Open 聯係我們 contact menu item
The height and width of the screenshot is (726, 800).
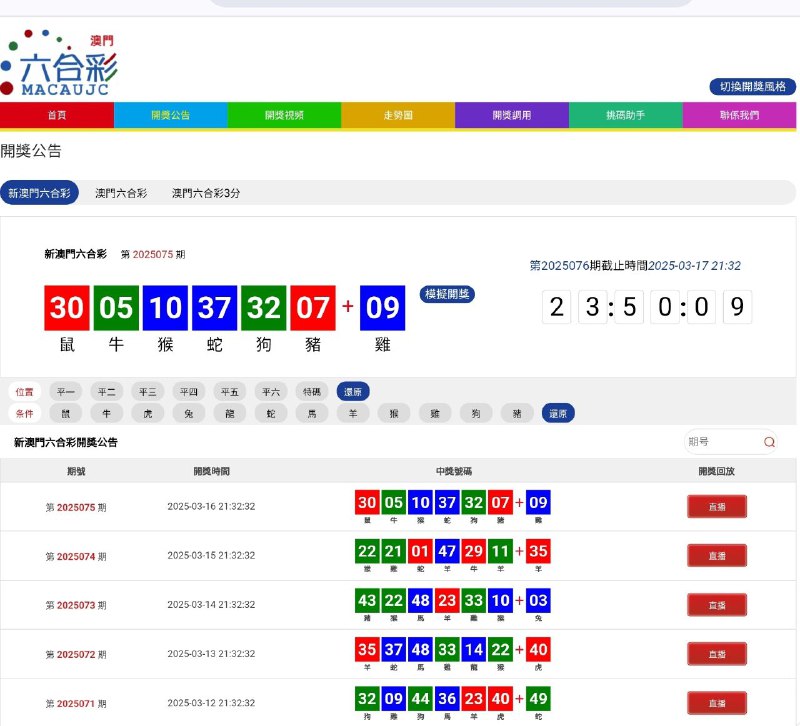739,115
